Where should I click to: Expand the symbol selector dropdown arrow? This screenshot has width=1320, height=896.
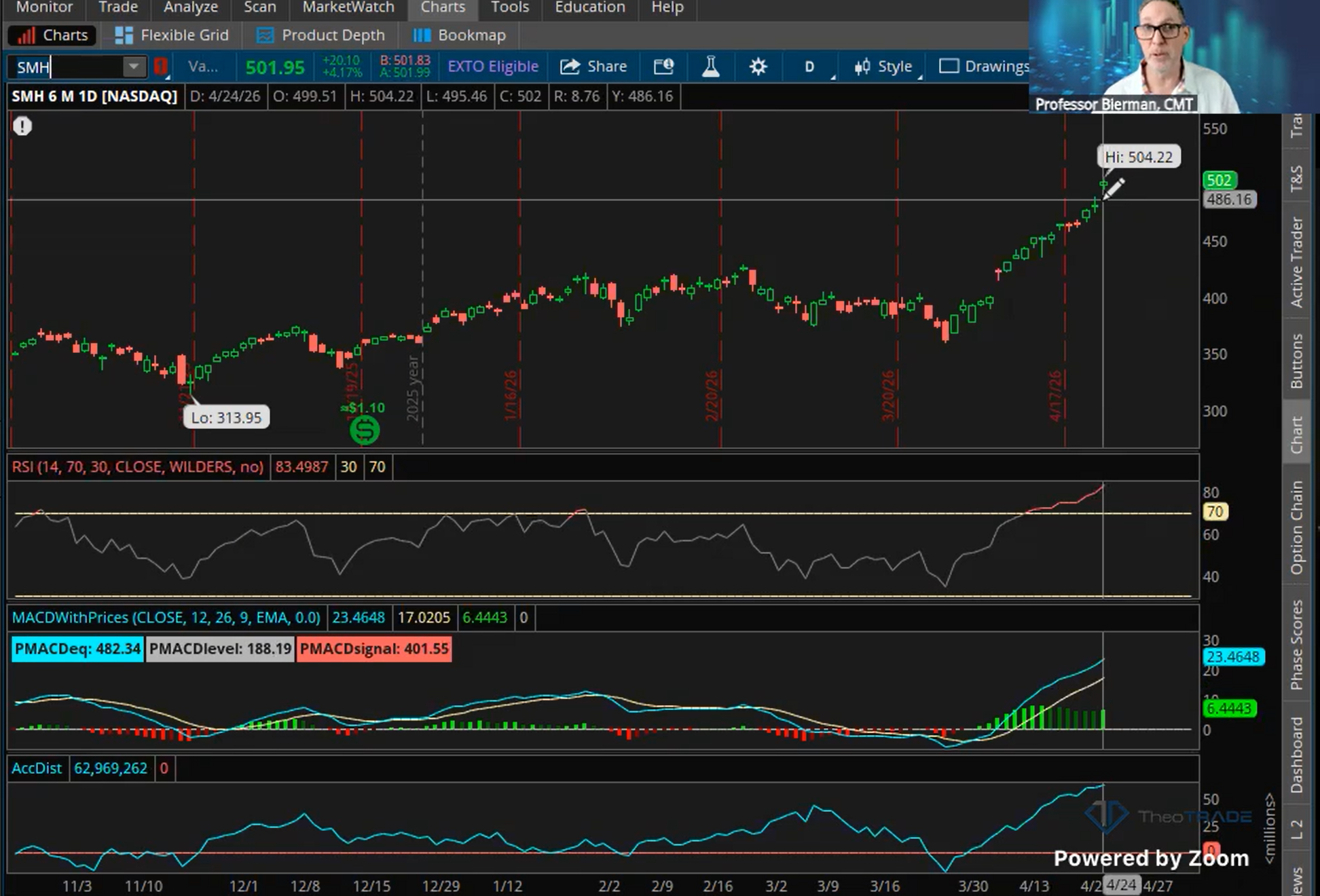pos(134,67)
